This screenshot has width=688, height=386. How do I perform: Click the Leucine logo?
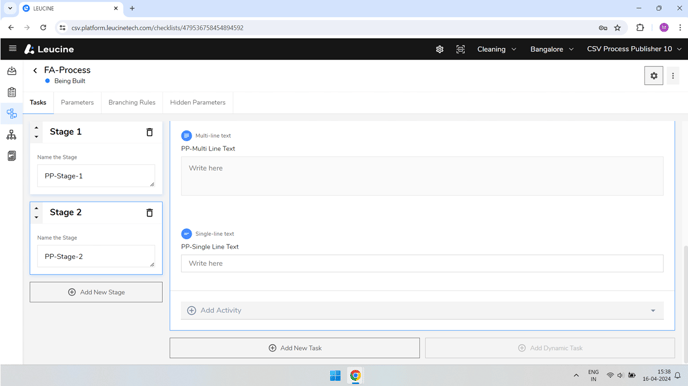click(x=49, y=49)
